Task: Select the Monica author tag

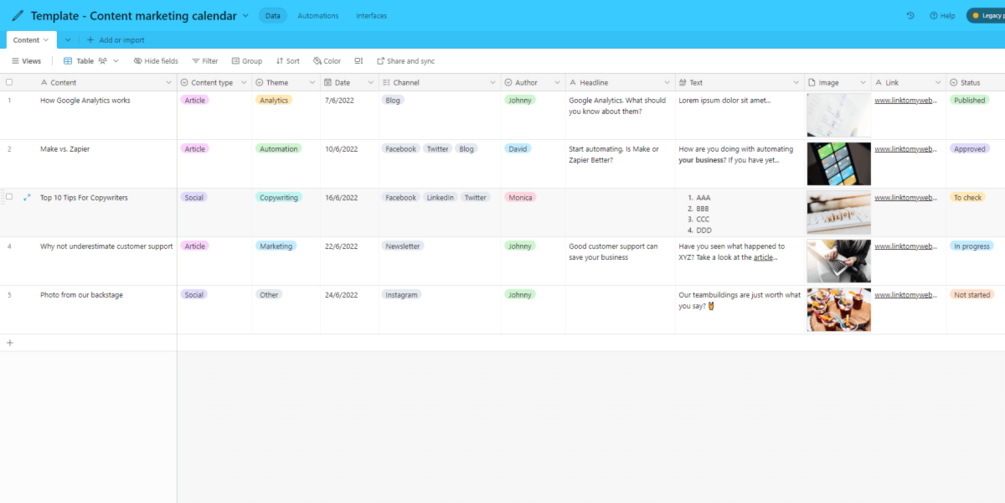Action: point(520,197)
